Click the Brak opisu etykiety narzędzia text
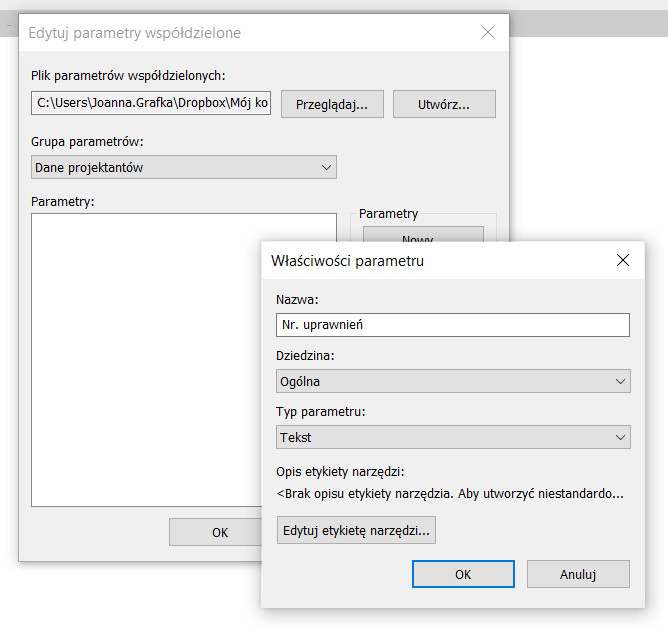The image size is (668, 631). (449, 493)
